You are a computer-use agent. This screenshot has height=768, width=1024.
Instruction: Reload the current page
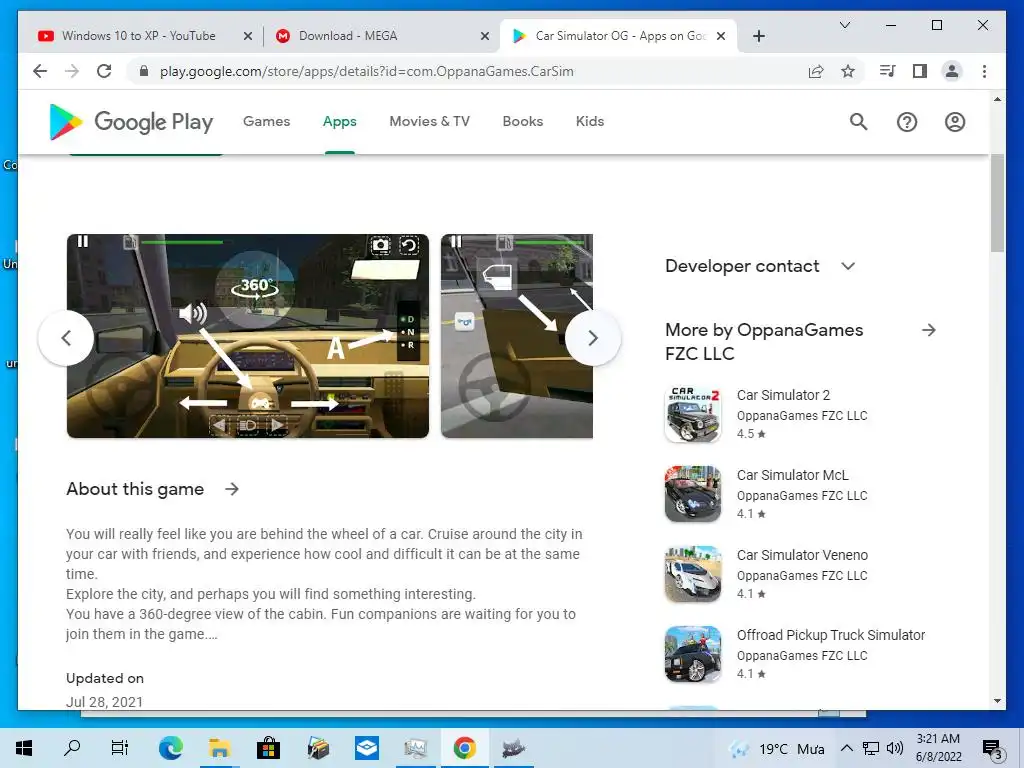click(x=104, y=71)
